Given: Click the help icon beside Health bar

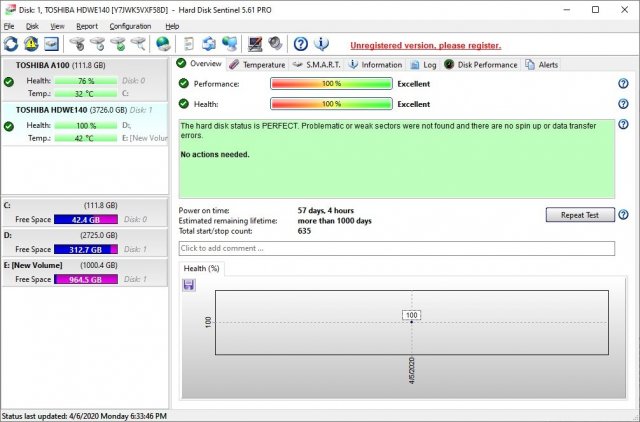Looking at the screenshot, I should (623, 104).
